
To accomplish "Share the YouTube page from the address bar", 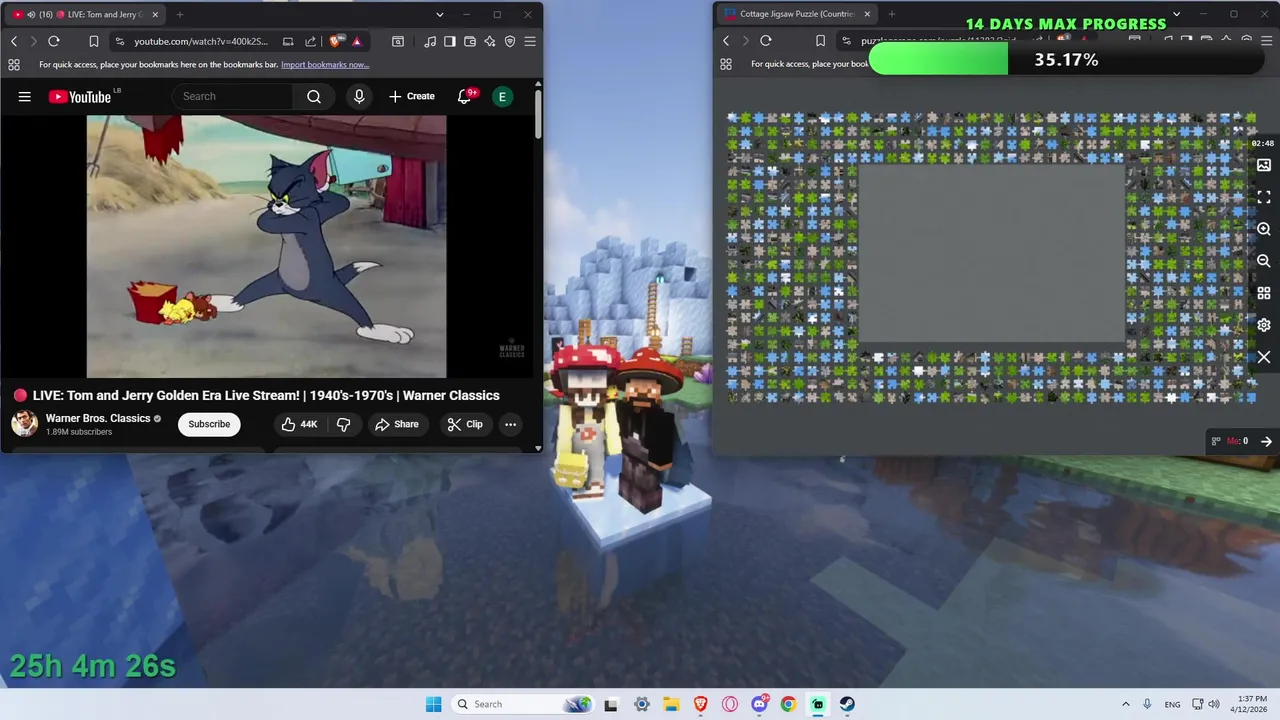I will (310, 41).
